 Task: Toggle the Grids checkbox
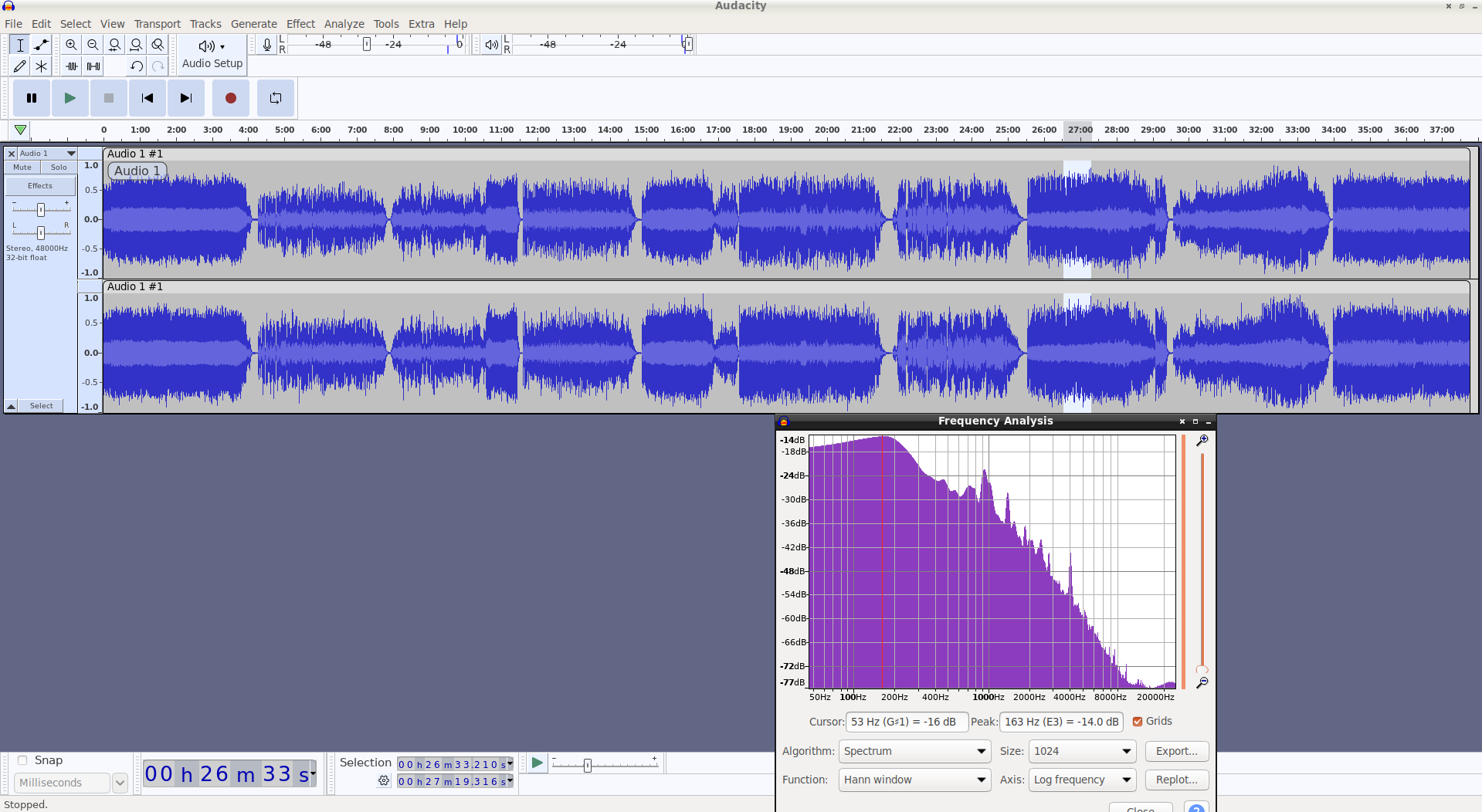pyautogui.click(x=1138, y=722)
